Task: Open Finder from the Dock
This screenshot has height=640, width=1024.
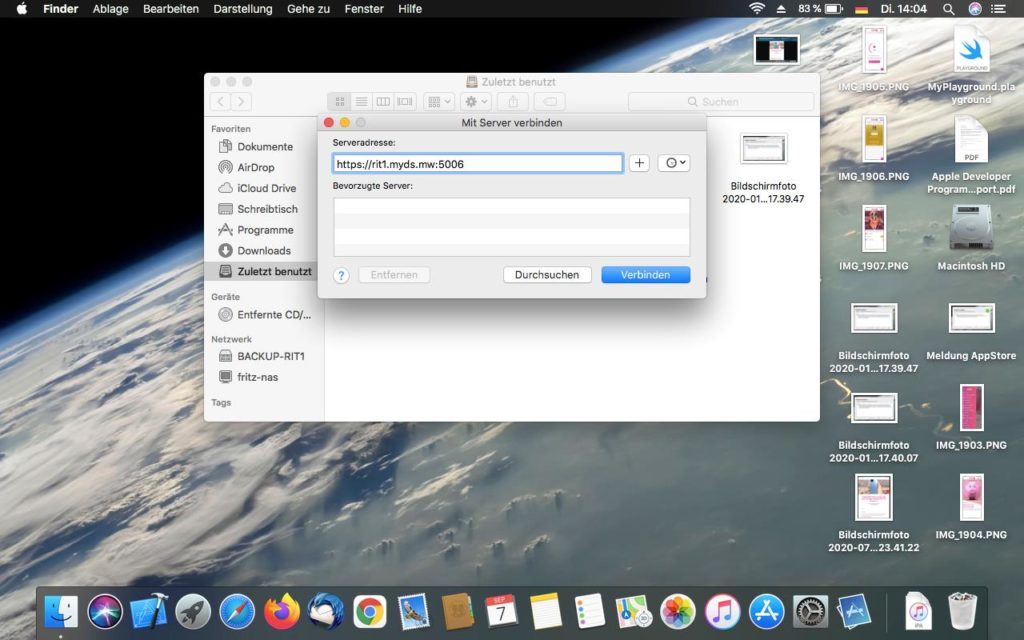Action: click(61, 612)
